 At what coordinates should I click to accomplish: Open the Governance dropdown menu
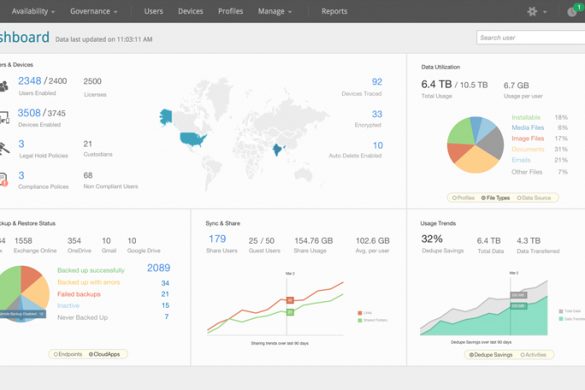coord(94,12)
